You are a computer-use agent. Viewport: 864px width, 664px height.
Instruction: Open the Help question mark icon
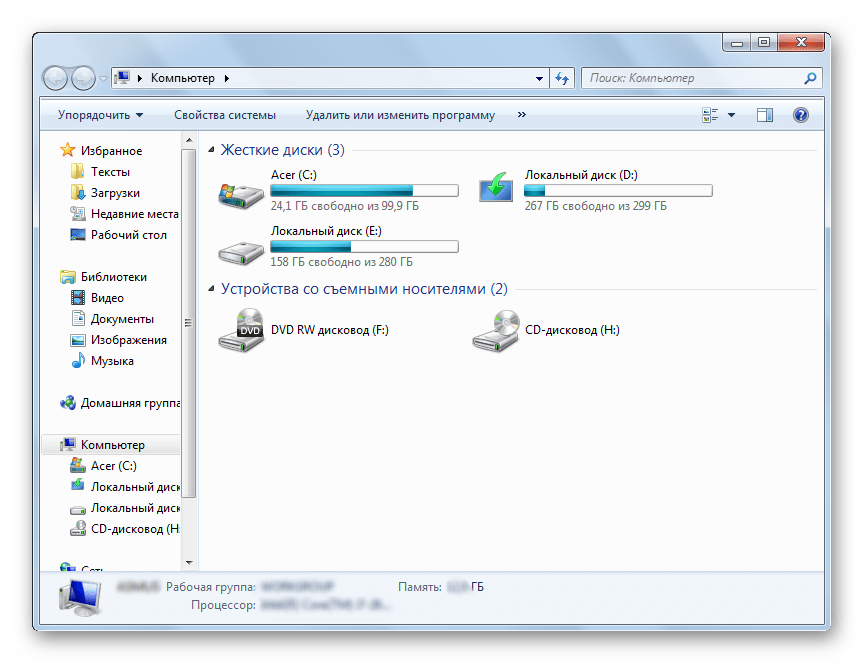tap(801, 115)
